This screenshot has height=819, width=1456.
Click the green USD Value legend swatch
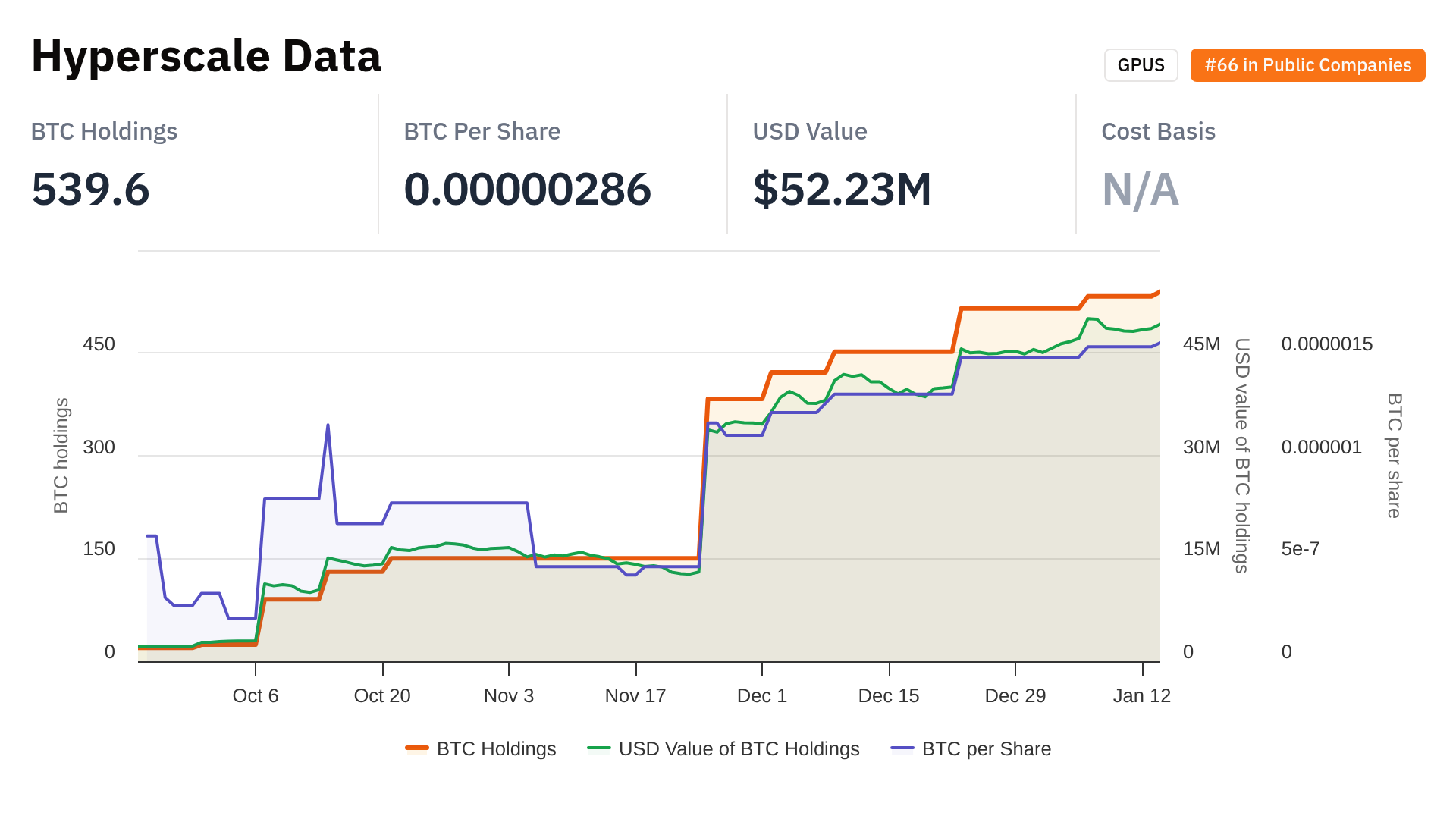[x=599, y=748]
